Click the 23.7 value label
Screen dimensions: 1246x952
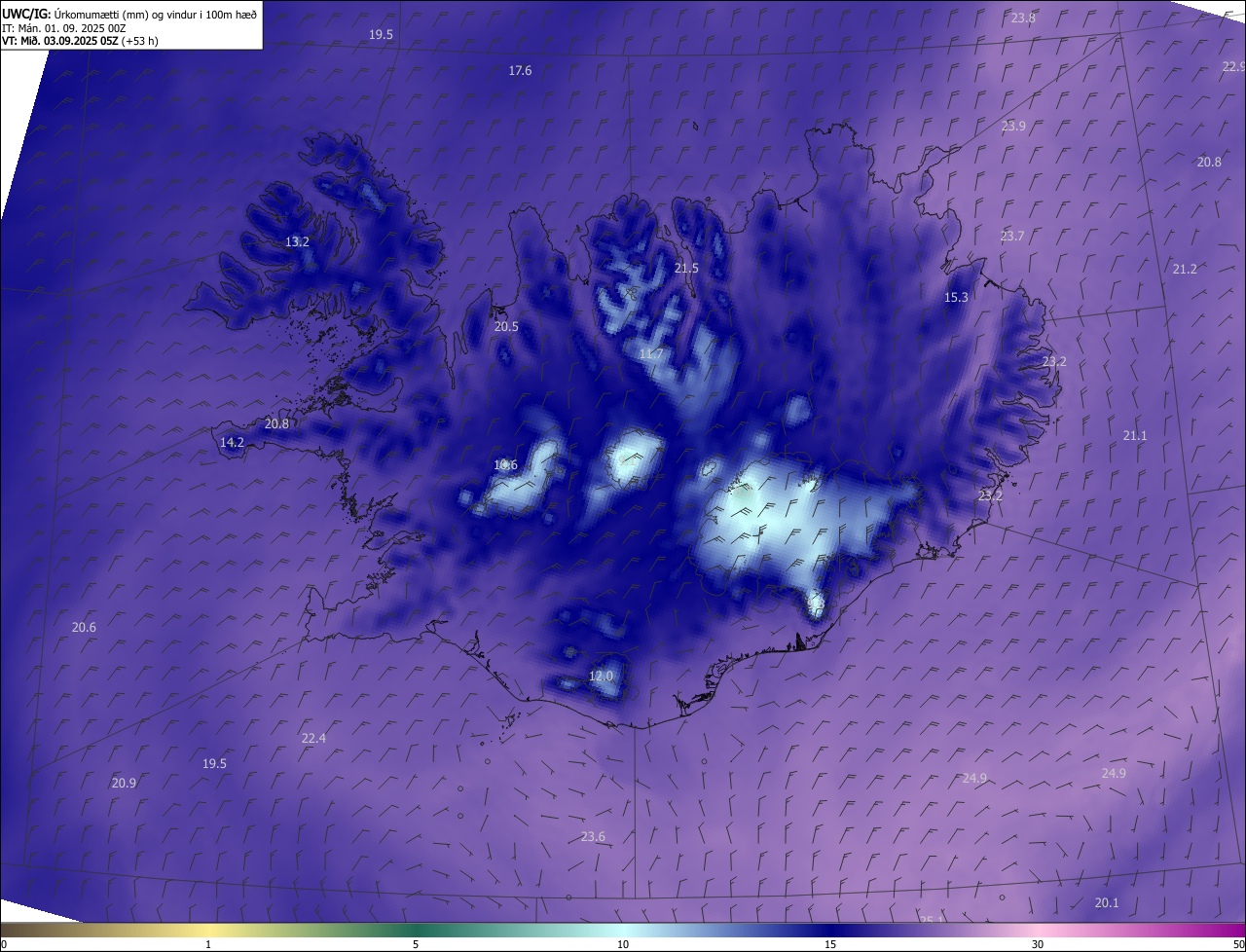click(1012, 237)
